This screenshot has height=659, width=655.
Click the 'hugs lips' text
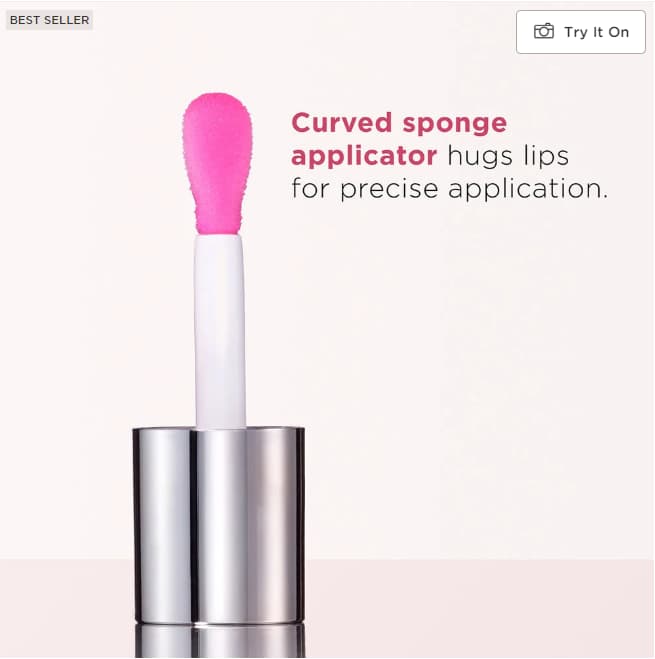click(508, 156)
